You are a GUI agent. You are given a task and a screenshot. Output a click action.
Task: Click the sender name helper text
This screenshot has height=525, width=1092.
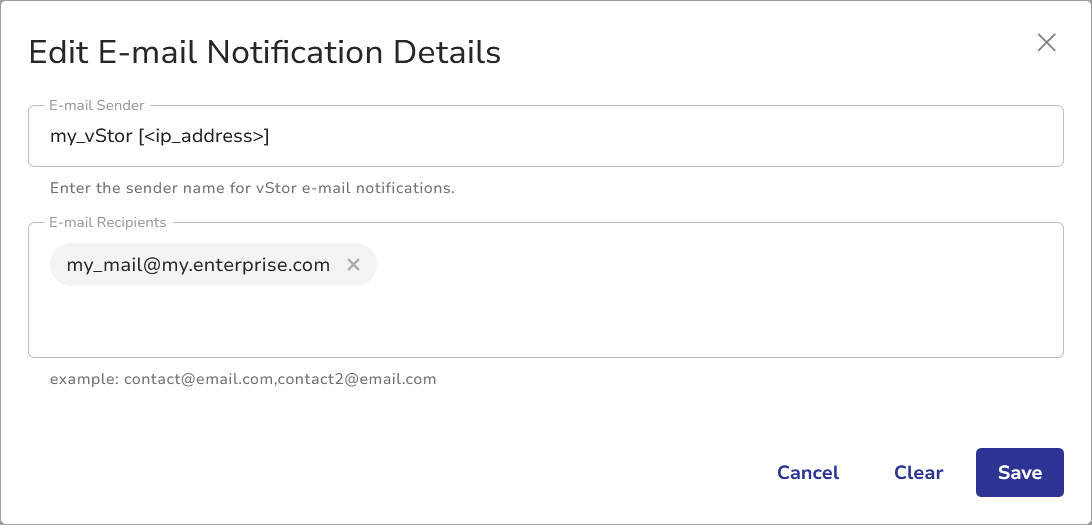pos(252,188)
